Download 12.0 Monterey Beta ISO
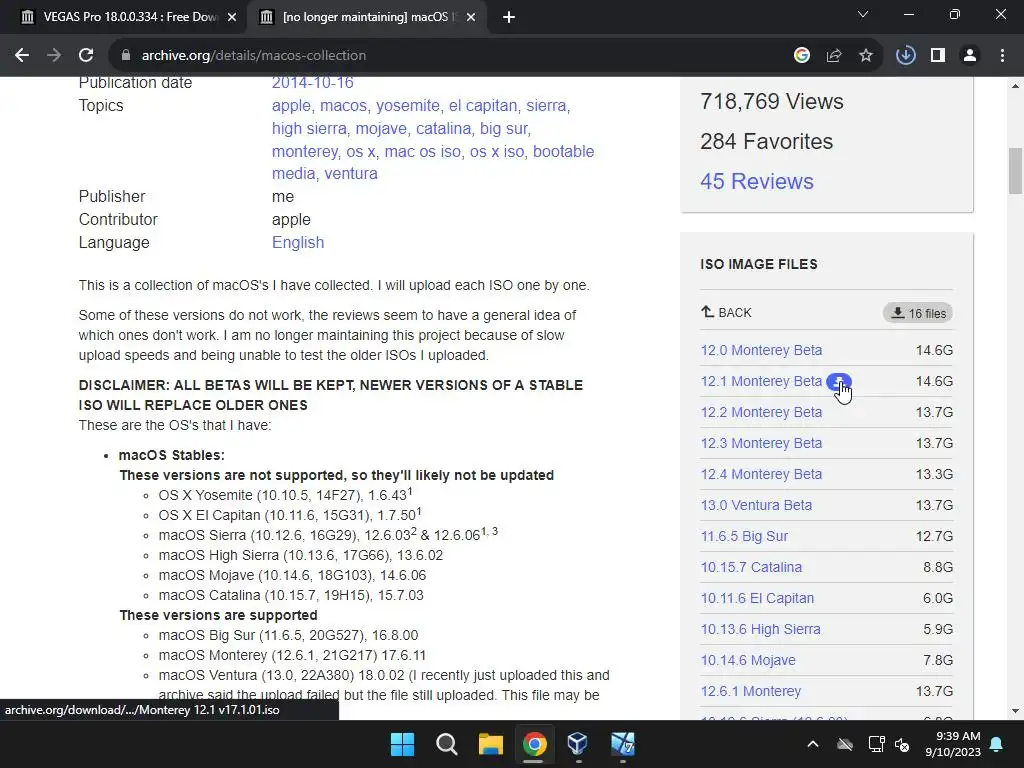This screenshot has width=1024, height=768. tap(761, 351)
